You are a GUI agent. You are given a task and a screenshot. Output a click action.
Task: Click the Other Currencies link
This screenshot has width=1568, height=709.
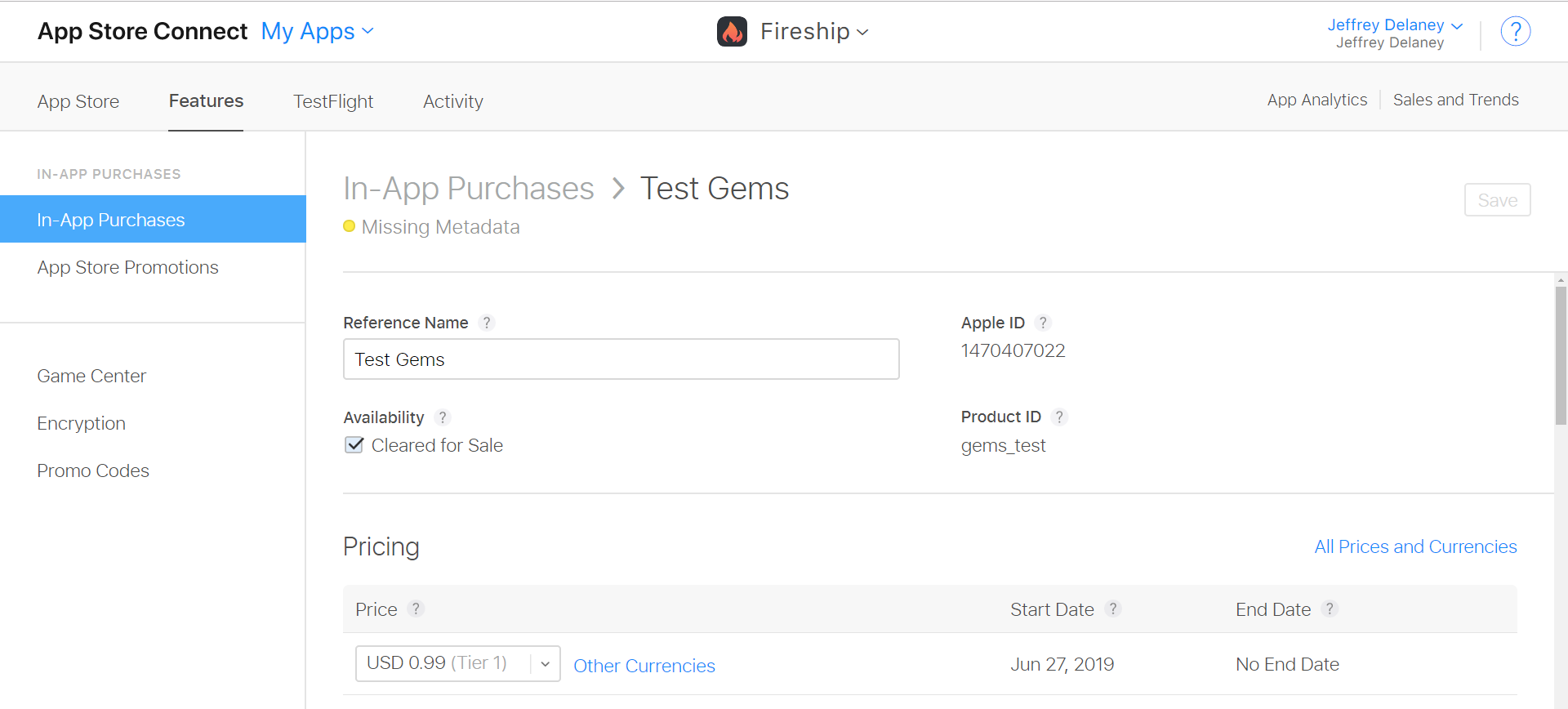coord(644,665)
